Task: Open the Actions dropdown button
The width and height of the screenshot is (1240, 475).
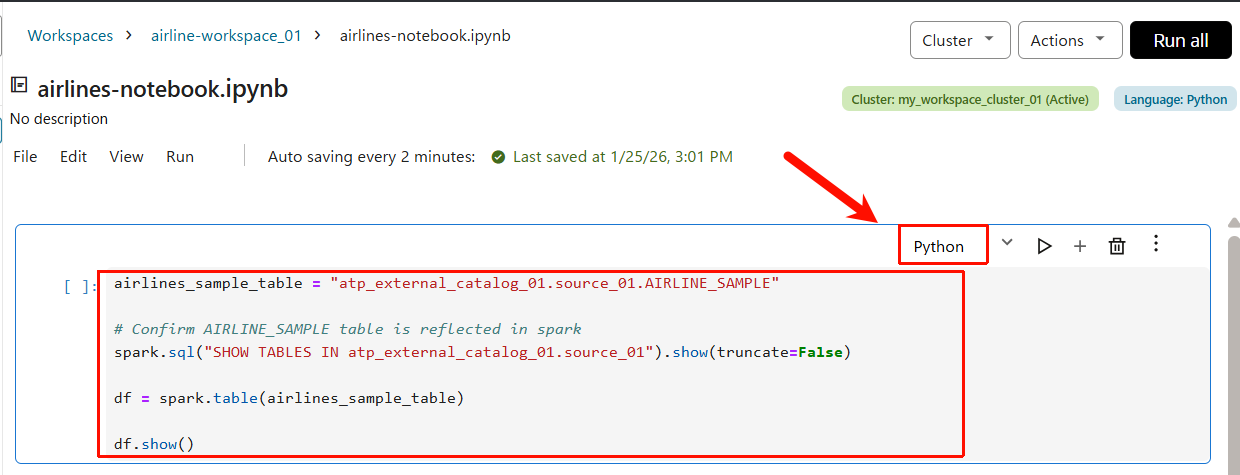Action: click(1069, 40)
